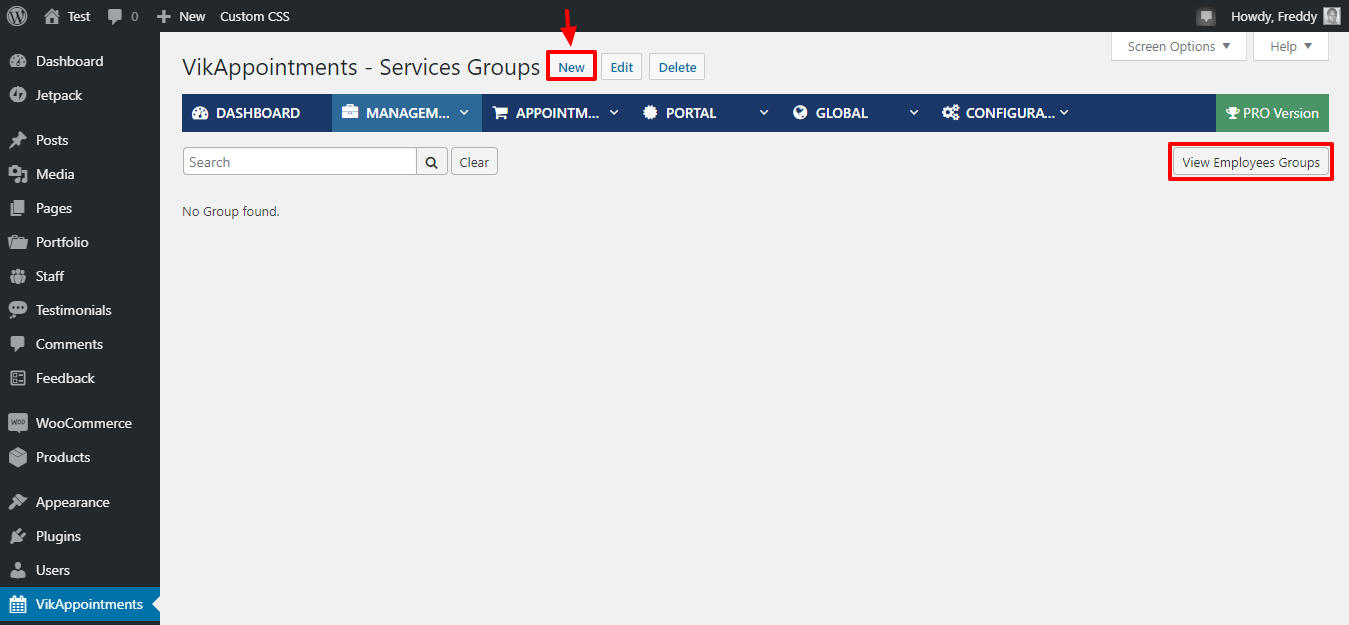Viewport: 1349px width, 625px height.
Task: Click the Plugins plug icon
Action: click(x=18, y=536)
